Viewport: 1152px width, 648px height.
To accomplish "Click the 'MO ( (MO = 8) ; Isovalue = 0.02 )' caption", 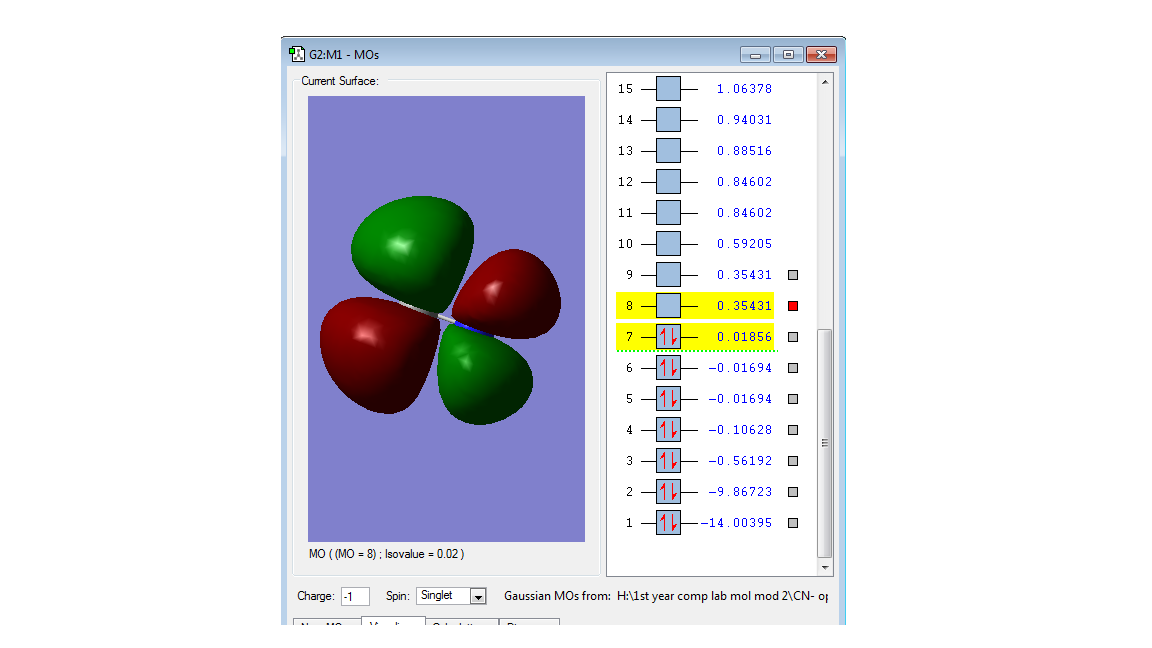I will tap(386, 554).
